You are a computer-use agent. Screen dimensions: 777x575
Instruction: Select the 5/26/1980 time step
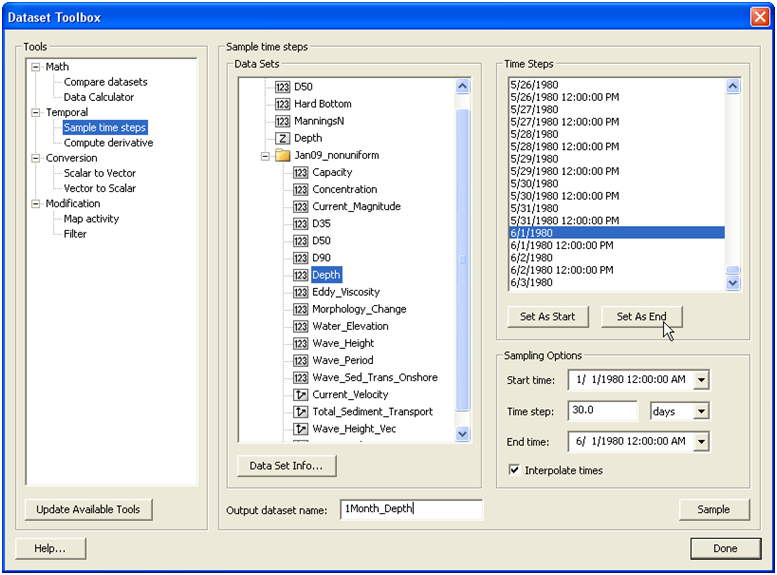(617, 85)
